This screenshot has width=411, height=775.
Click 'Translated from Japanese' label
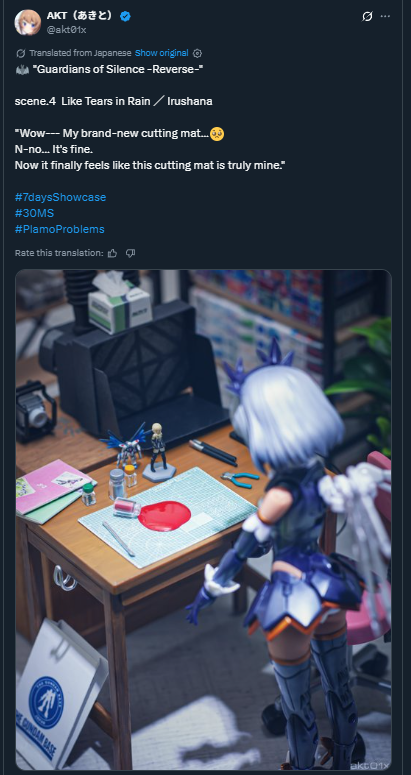[80, 53]
